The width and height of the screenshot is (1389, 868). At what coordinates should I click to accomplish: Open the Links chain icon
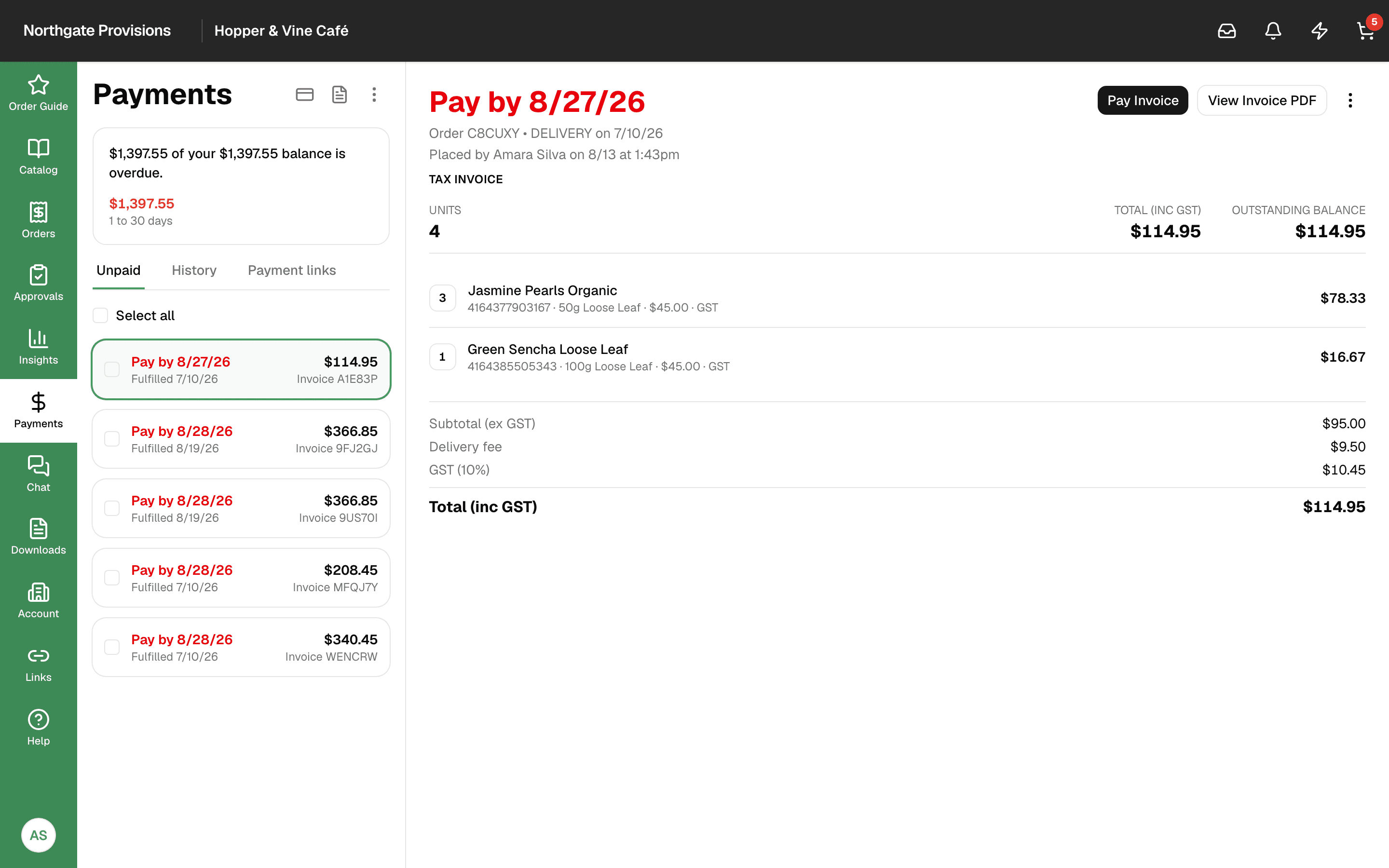[x=39, y=656]
